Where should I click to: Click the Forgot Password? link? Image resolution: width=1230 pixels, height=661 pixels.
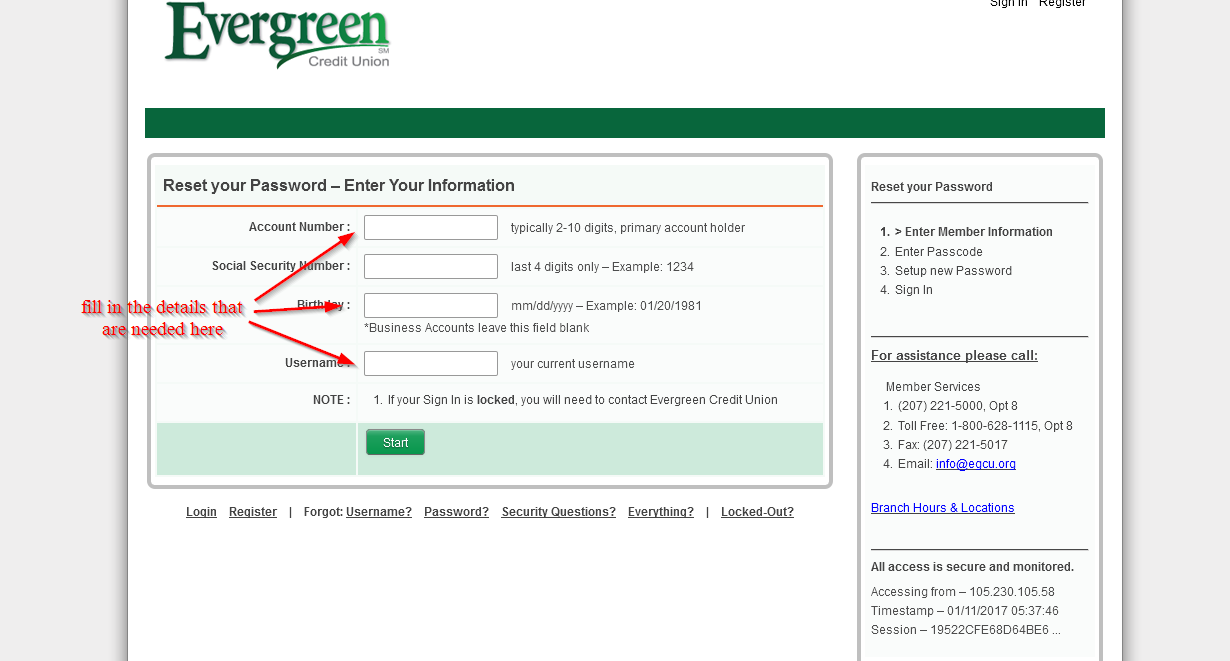click(456, 512)
